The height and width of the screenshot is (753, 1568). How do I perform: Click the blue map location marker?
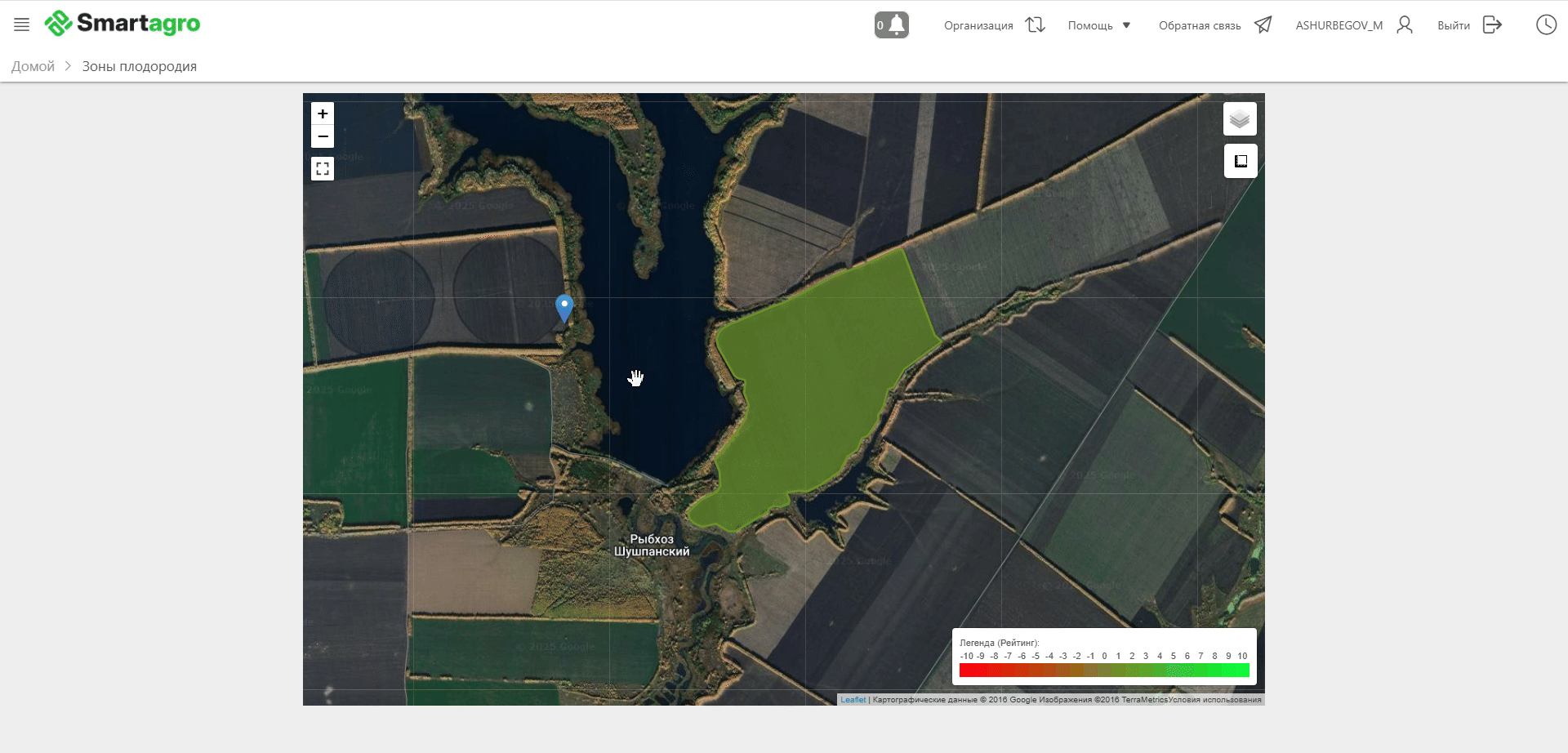pyautogui.click(x=564, y=308)
